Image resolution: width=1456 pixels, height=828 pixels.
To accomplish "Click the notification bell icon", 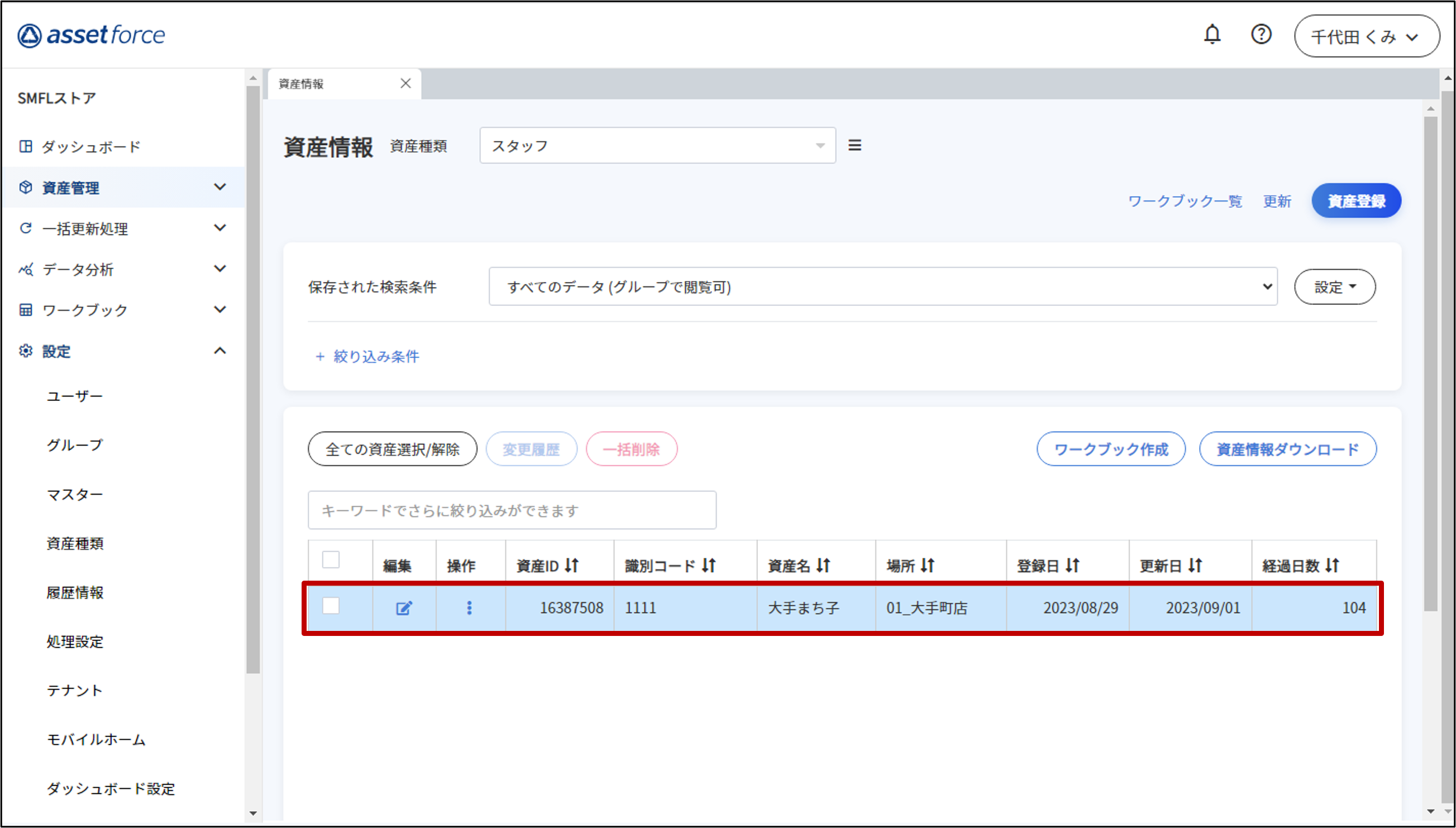I will click(x=1212, y=35).
